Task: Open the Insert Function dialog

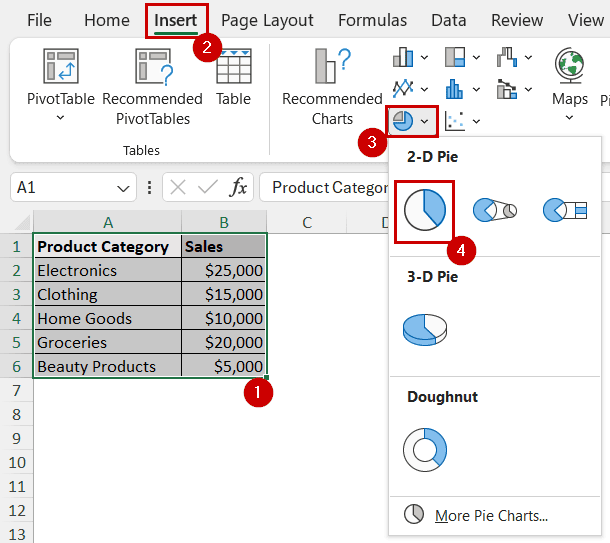Action: pyautogui.click(x=238, y=187)
